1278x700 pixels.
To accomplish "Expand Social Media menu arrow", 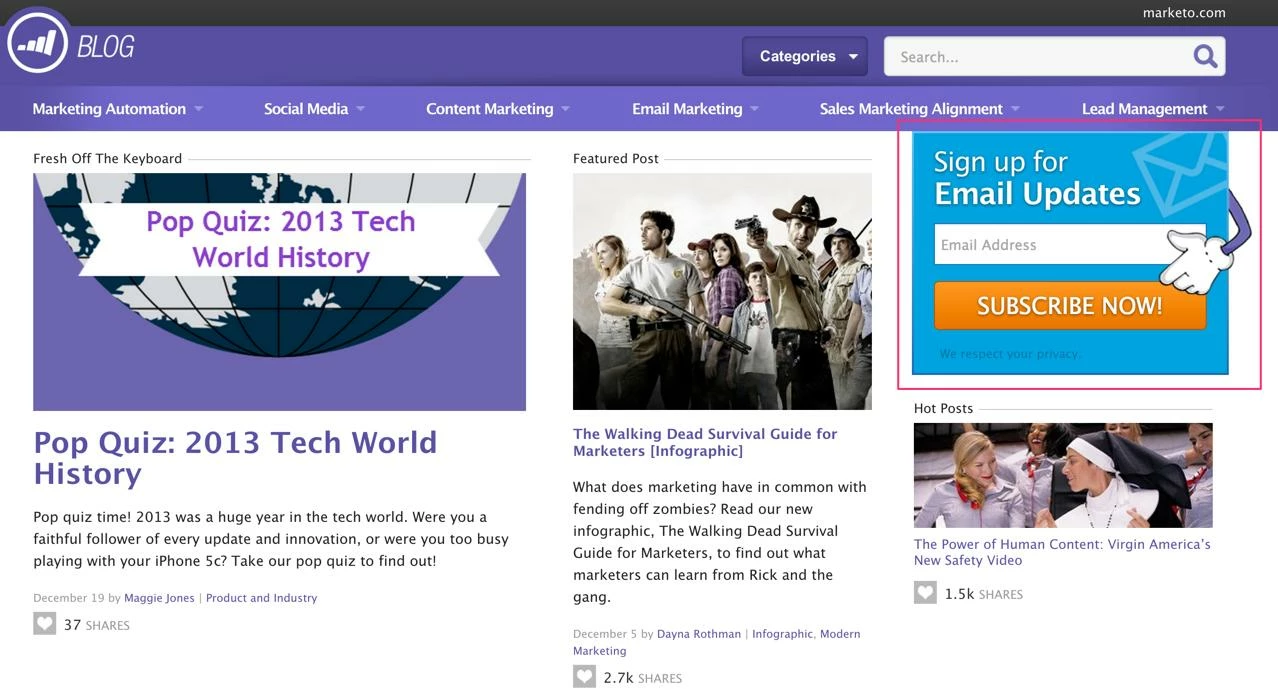I will coord(360,108).
